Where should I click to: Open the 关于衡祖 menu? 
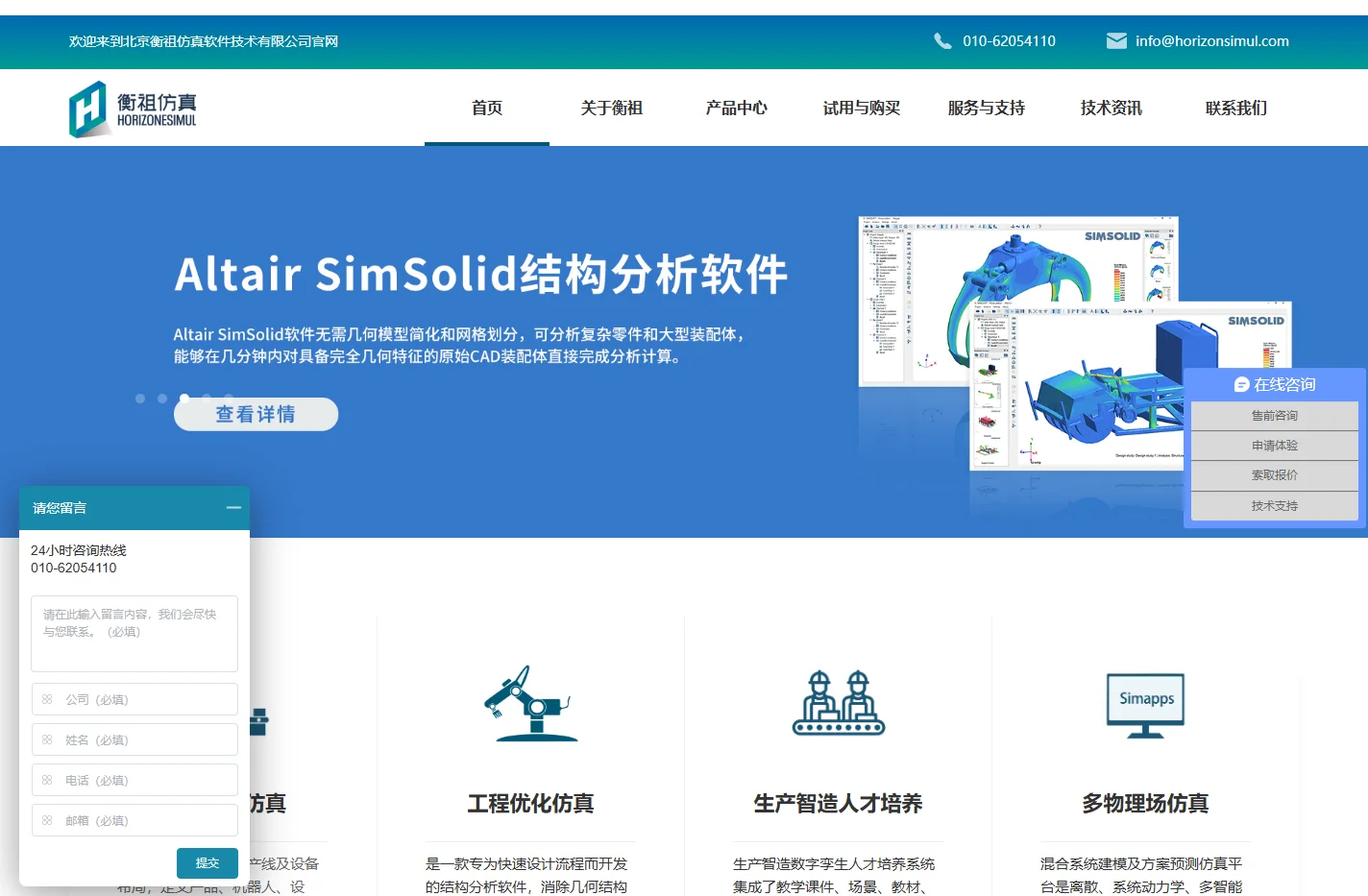point(612,108)
